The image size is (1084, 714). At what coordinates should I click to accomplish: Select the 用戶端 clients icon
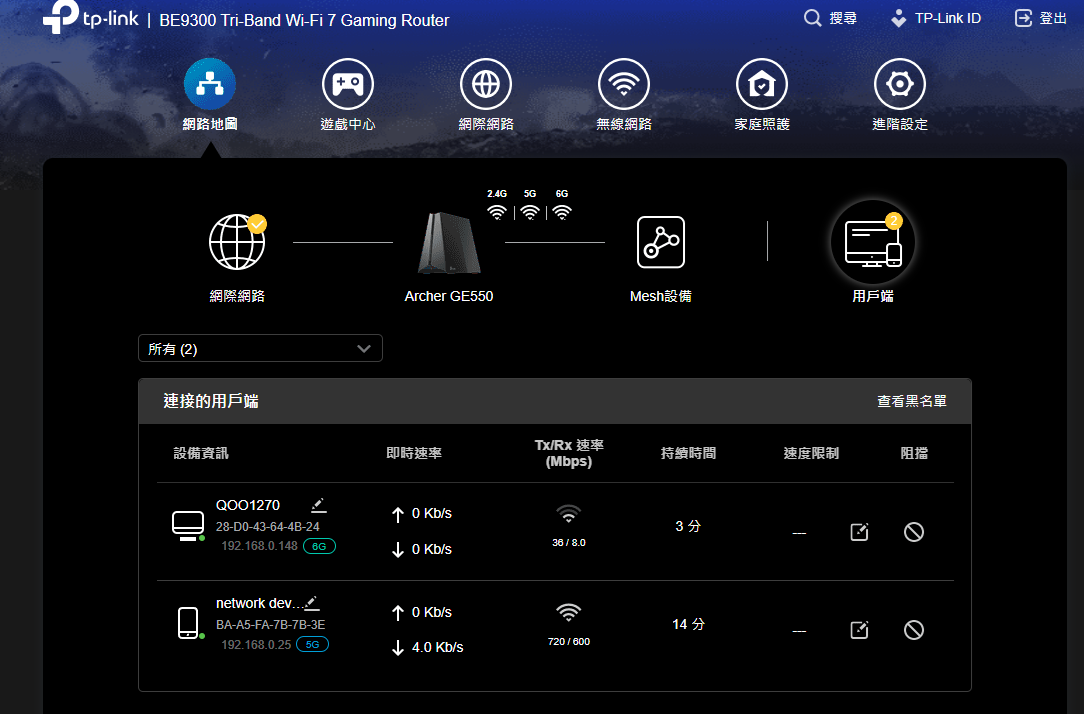872,243
